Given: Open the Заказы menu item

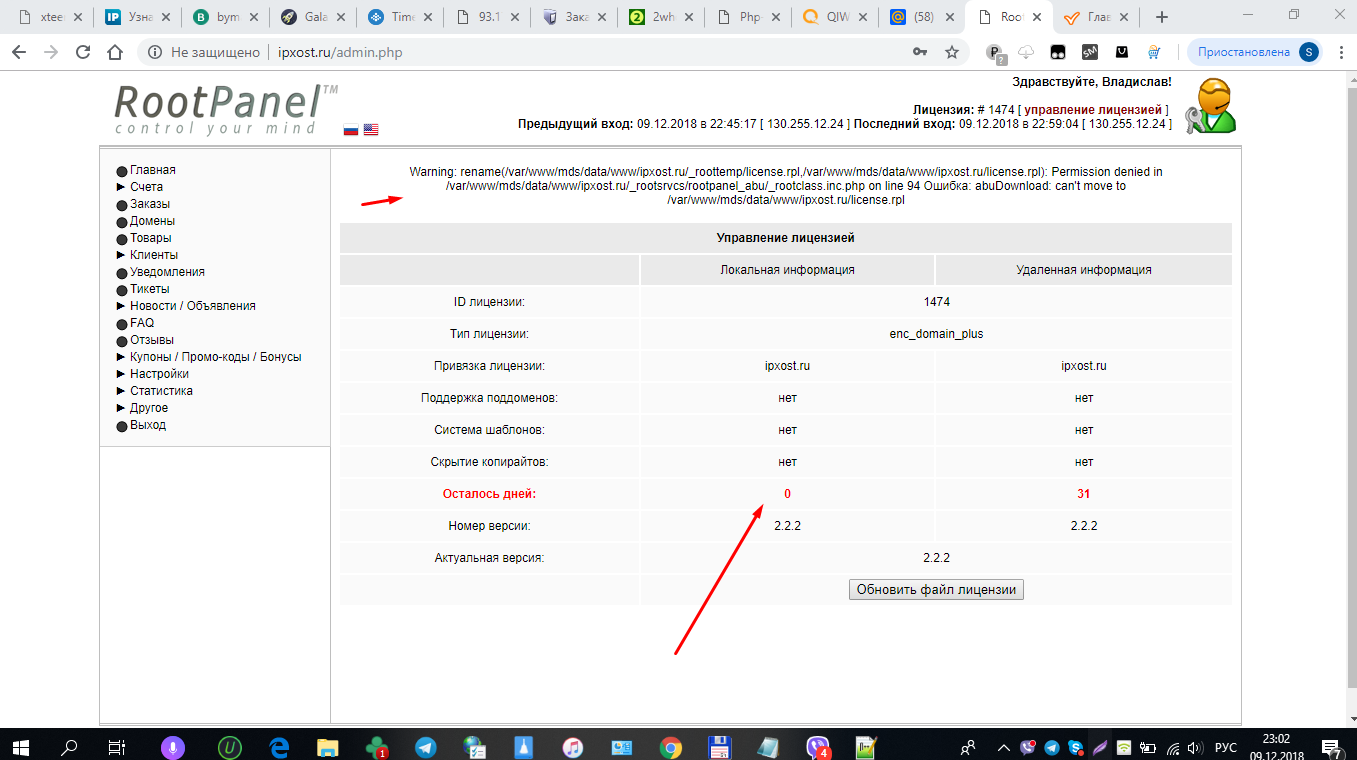Looking at the screenshot, I should pos(149,204).
